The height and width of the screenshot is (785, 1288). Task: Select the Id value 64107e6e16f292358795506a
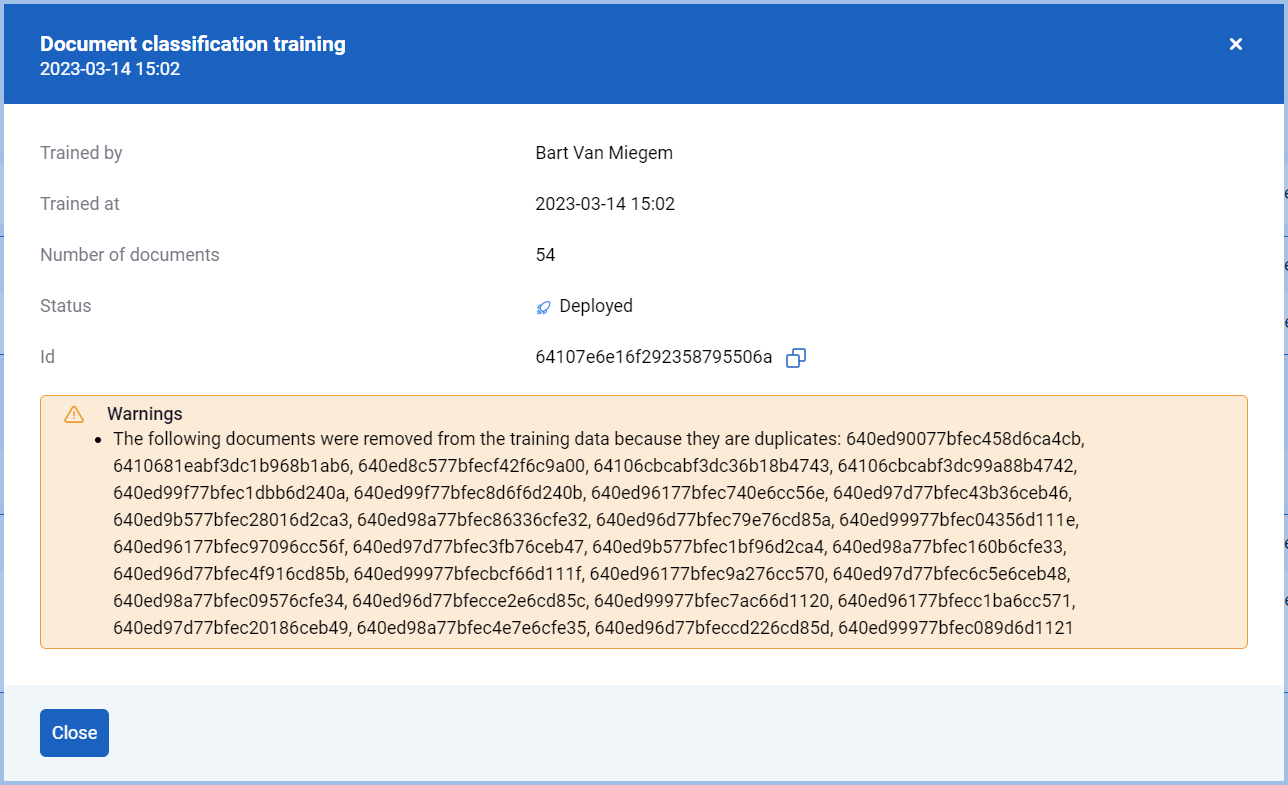click(x=654, y=357)
